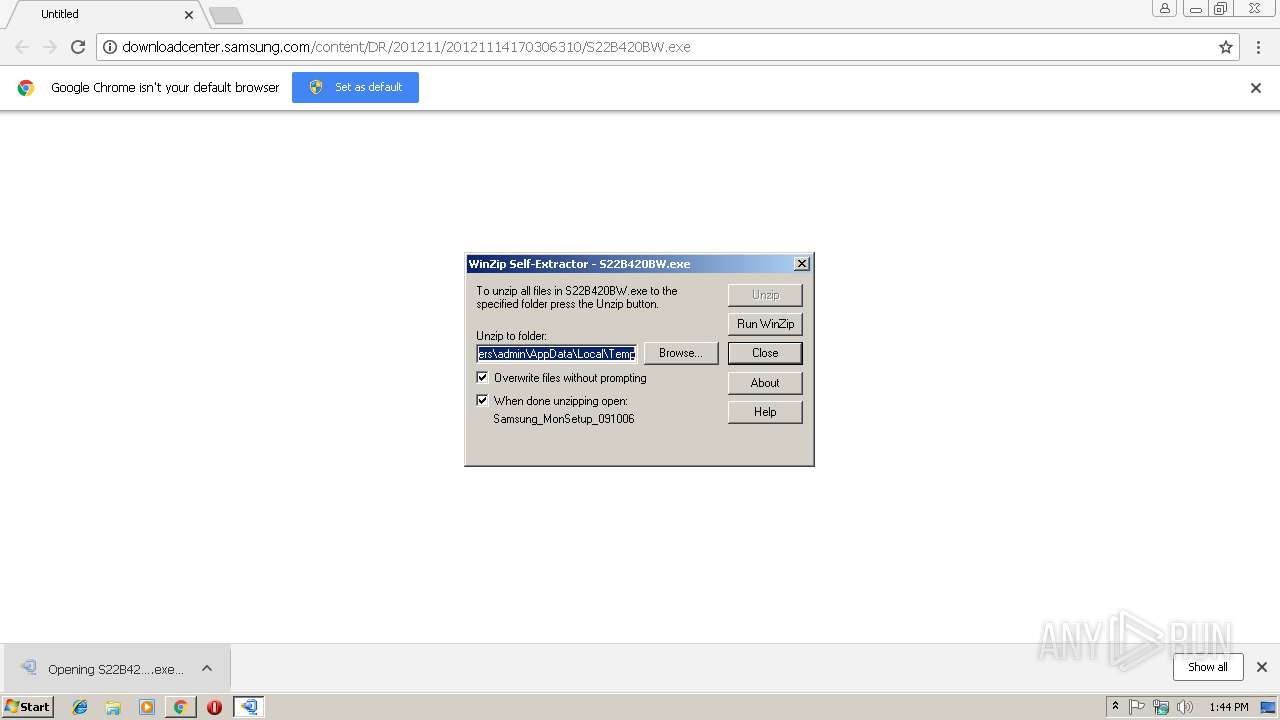Click the browser back arrow

[x=22, y=47]
